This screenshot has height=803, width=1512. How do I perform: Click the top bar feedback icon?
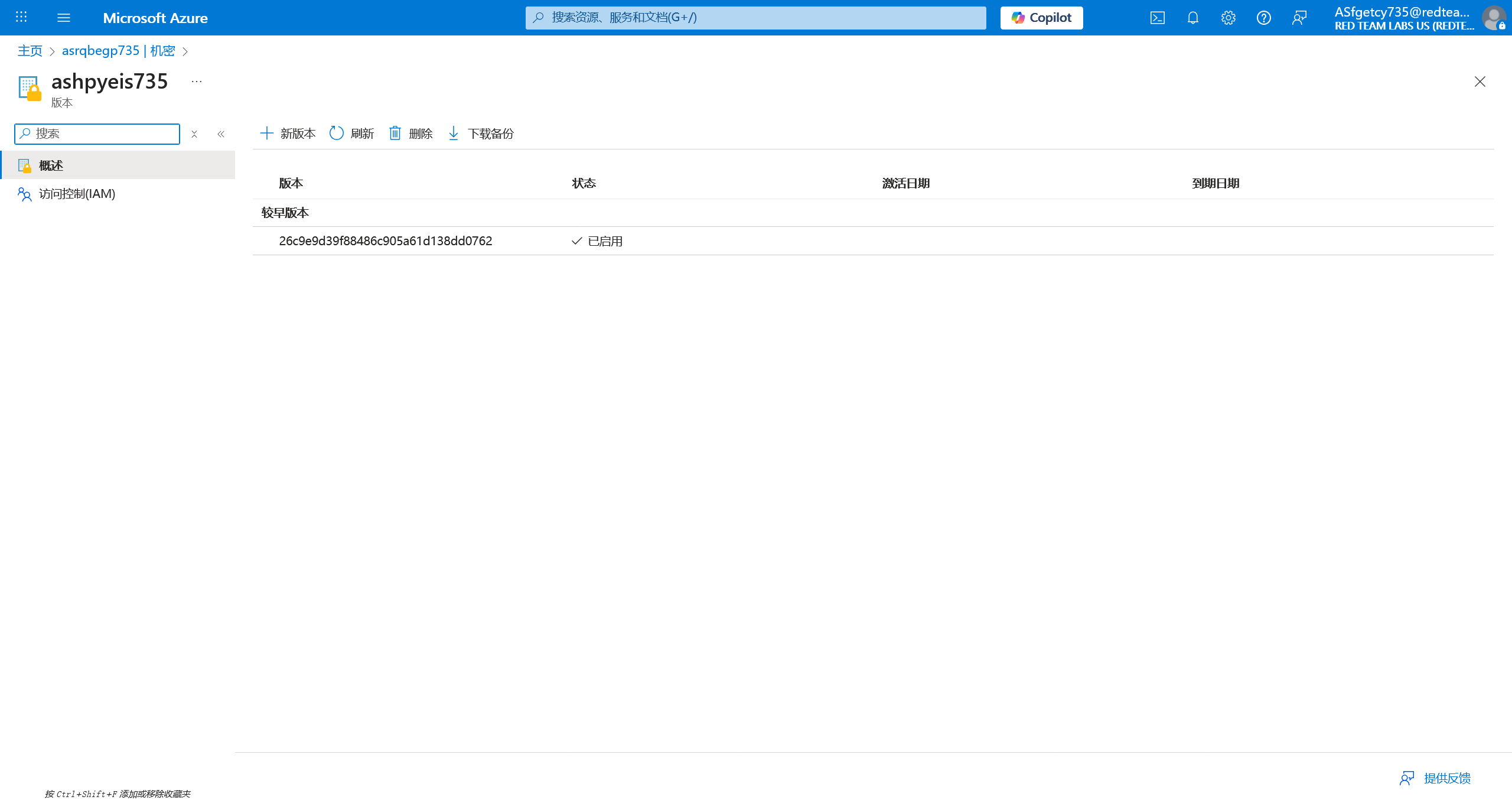pos(1299,18)
